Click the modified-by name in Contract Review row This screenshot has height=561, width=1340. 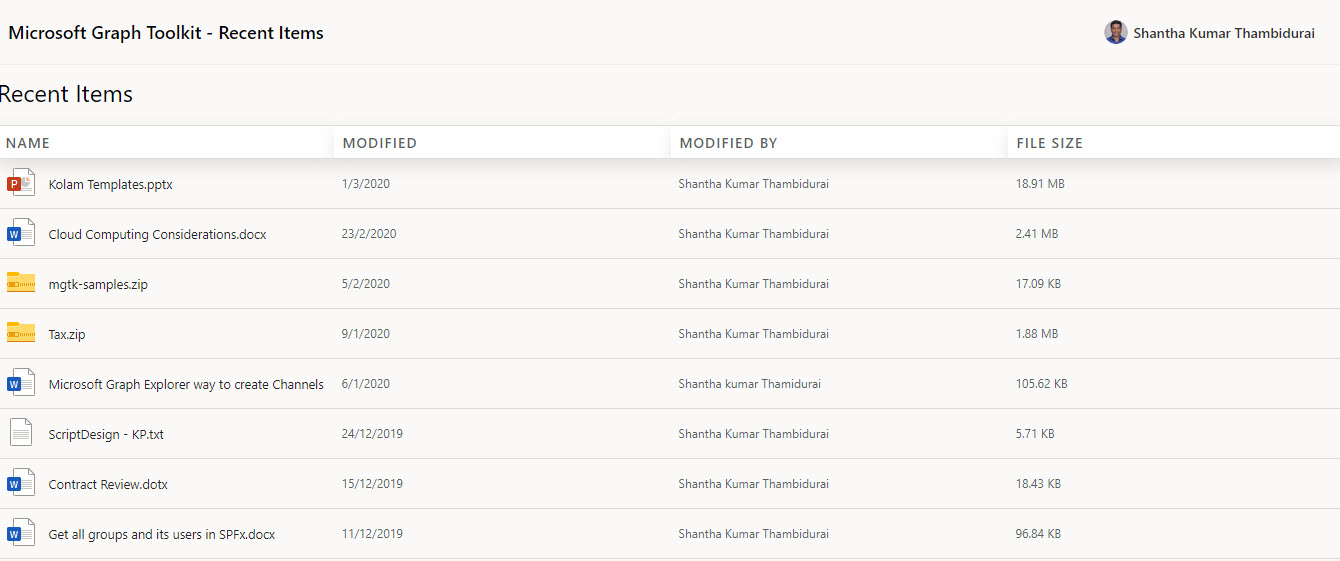click(753, 484)
